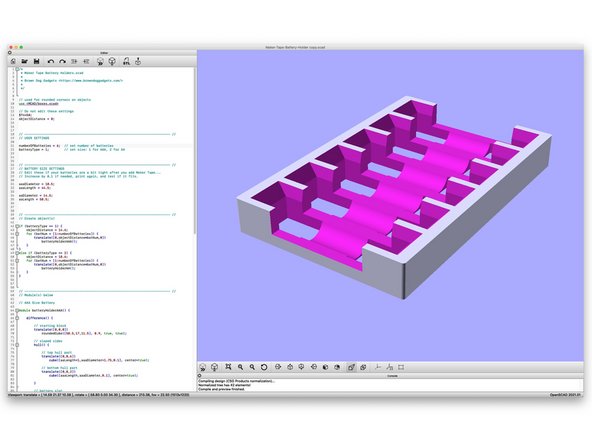Preview the design from editor toolbar
The width and height of the screenshot is (592, 444).
click(x=100, y=62)
